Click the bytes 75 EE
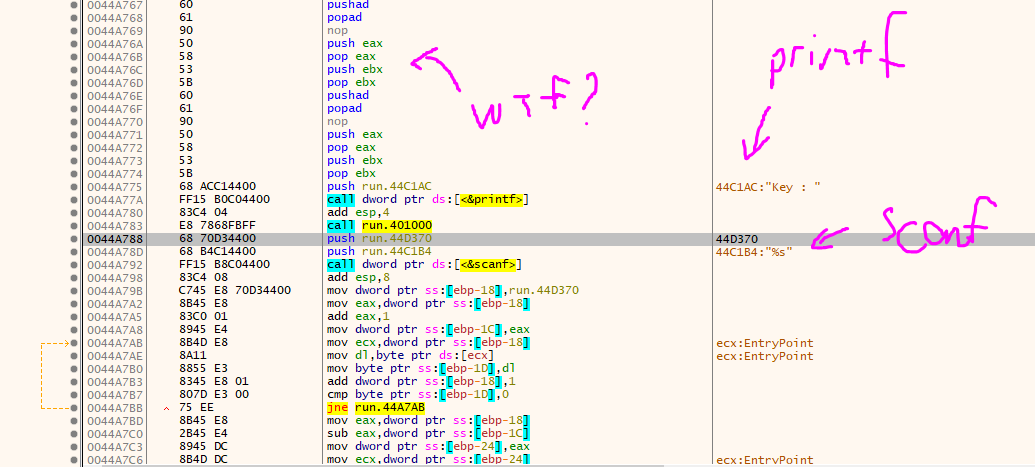 pyautogui.click(x=196, y=408)
